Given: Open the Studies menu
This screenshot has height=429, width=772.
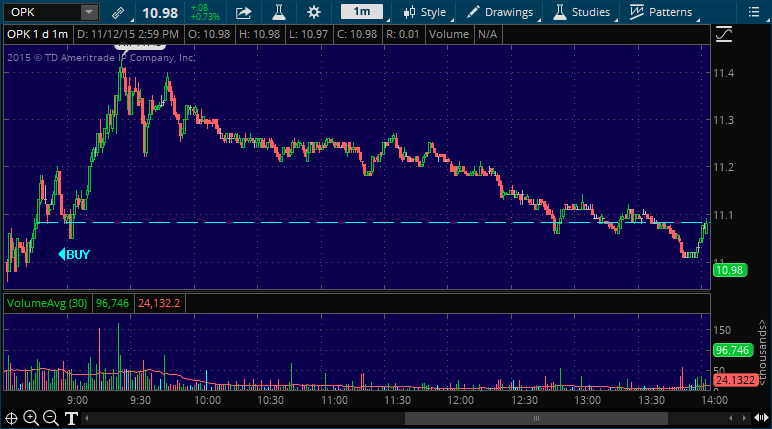Looking at the screenshot, I should pos(581,12).
